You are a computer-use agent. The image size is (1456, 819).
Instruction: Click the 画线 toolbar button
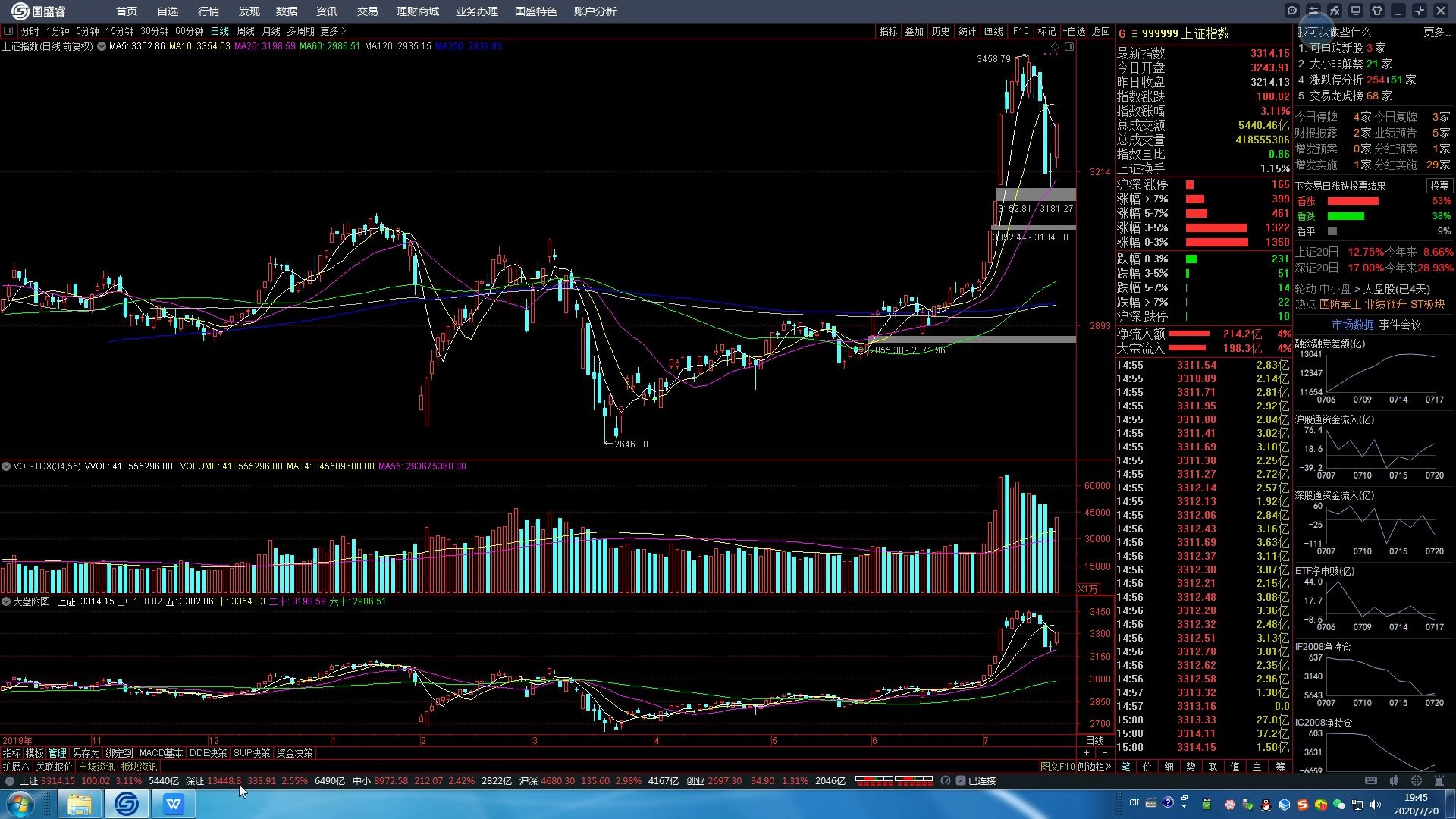[x=993, y=31]
